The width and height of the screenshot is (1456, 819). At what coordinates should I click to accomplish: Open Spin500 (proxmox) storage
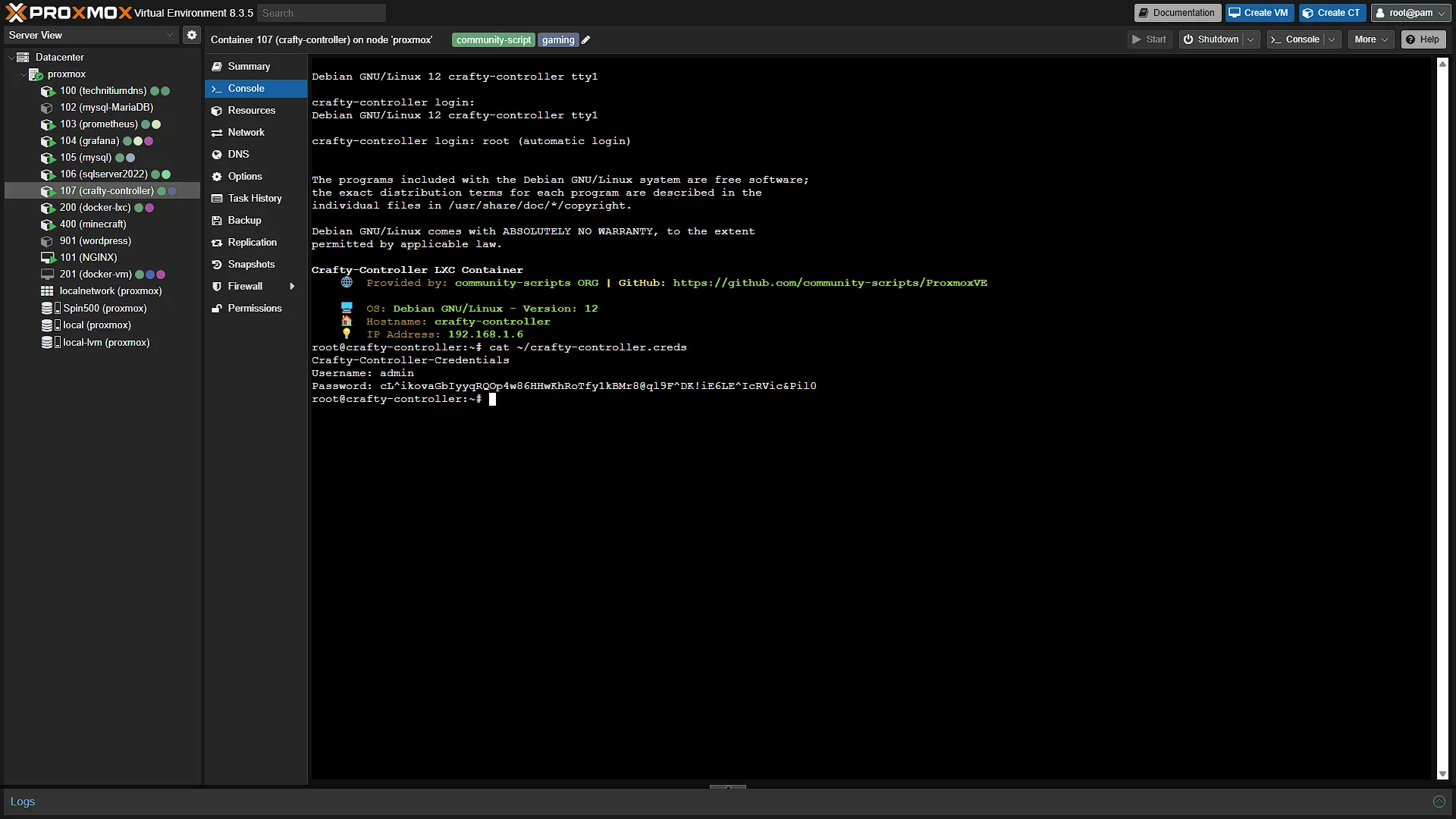click(105, 309)
